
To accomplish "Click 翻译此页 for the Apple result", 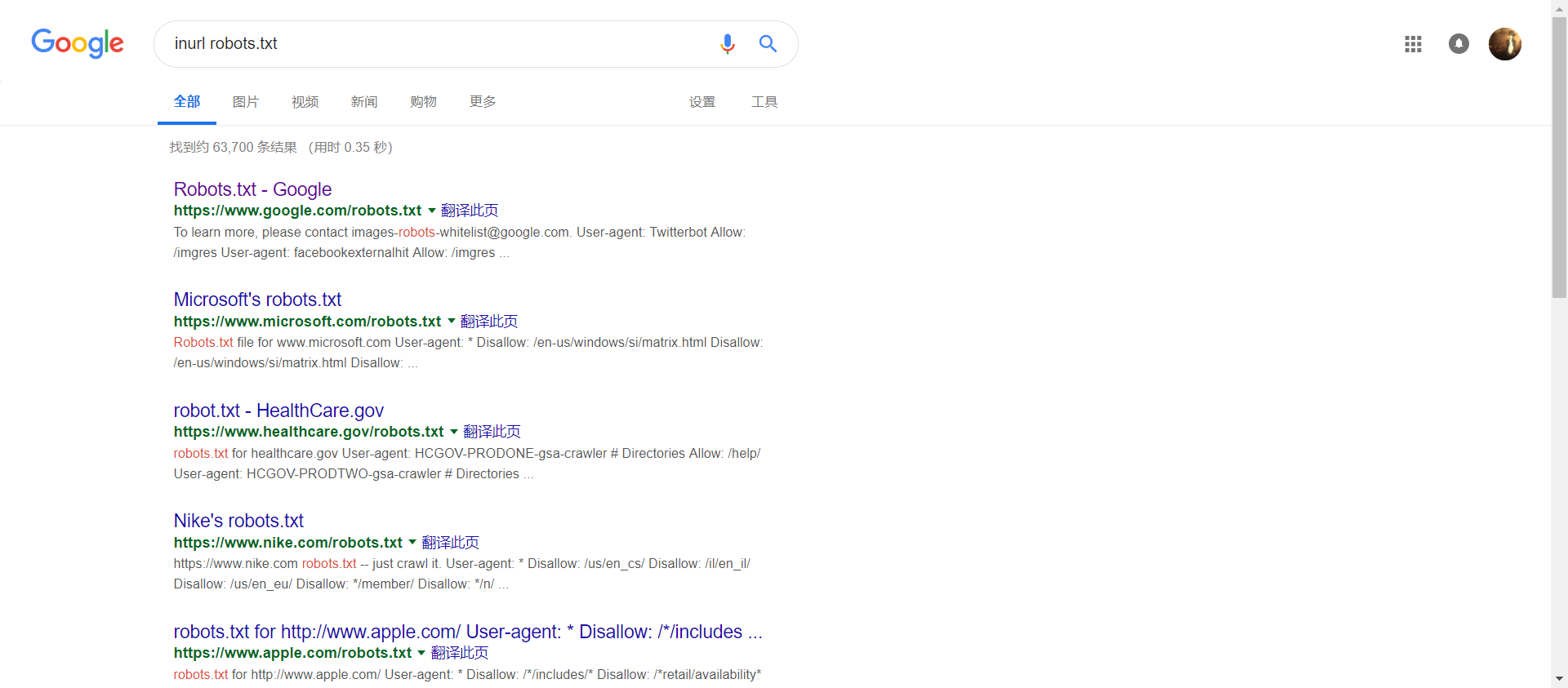I will (460, 653).
